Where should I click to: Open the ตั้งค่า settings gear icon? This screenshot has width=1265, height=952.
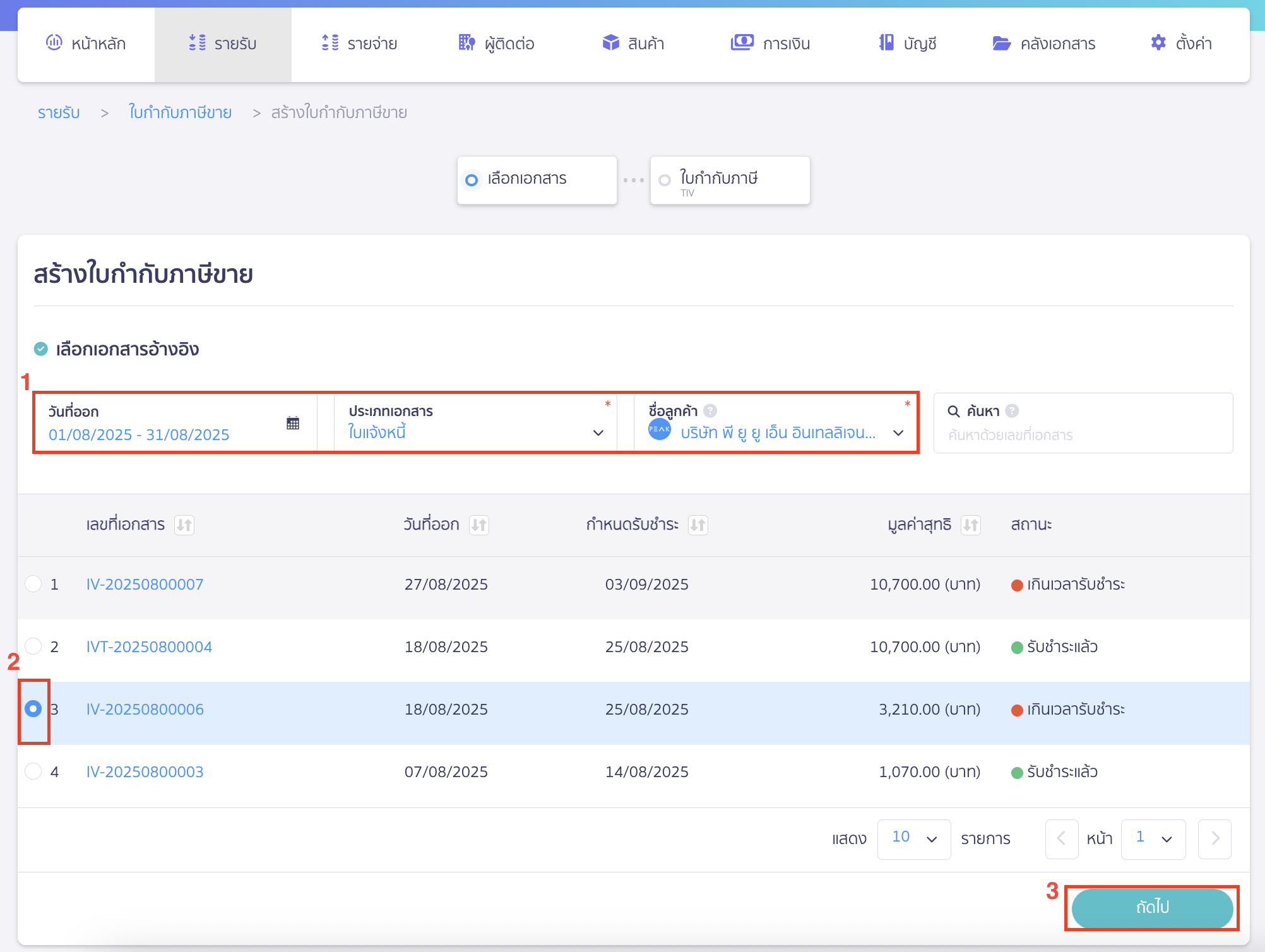point(1159,43)
